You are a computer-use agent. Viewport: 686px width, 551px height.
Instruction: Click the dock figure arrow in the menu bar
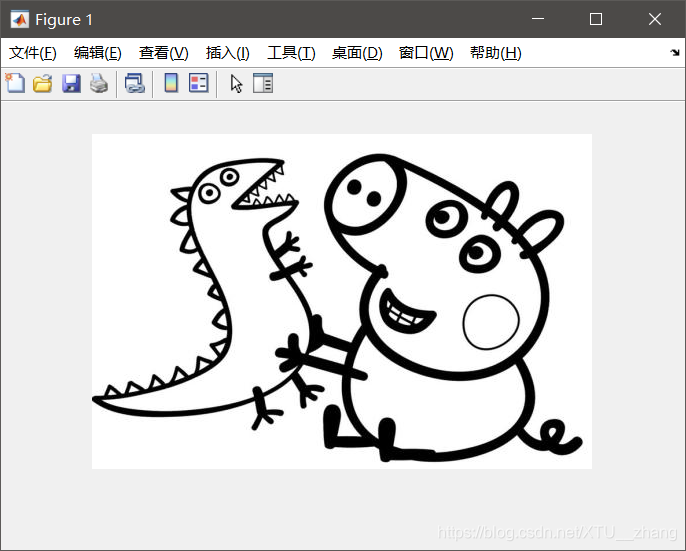pos(675,53)
